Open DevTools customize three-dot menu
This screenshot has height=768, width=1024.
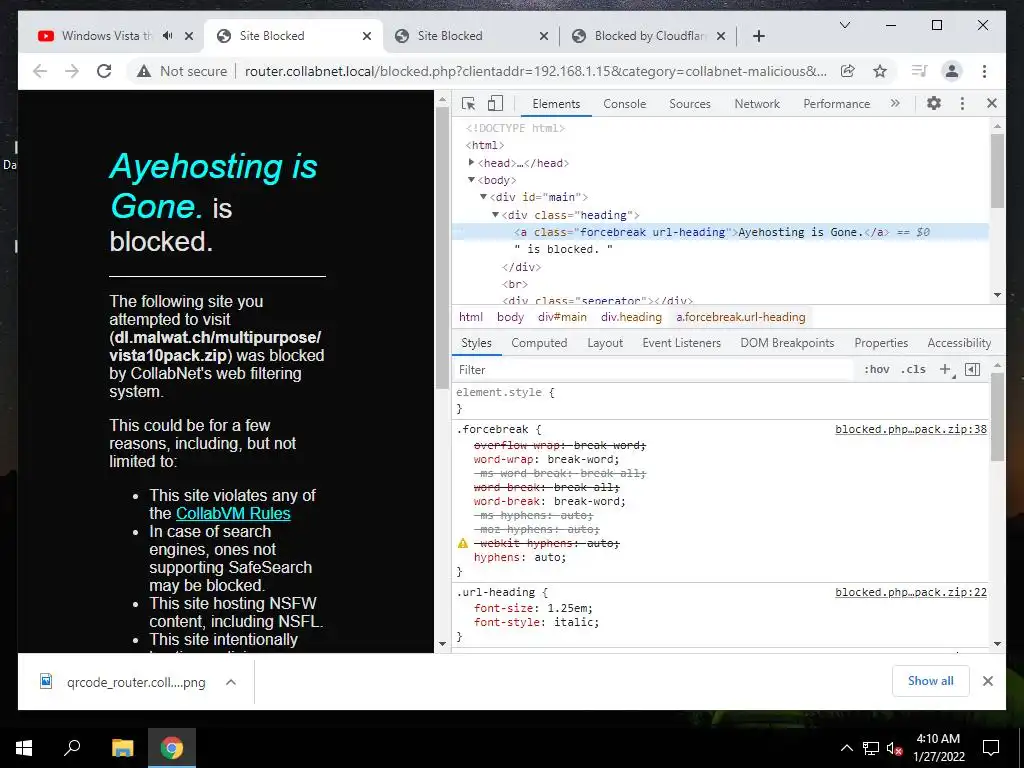[962, 103]
